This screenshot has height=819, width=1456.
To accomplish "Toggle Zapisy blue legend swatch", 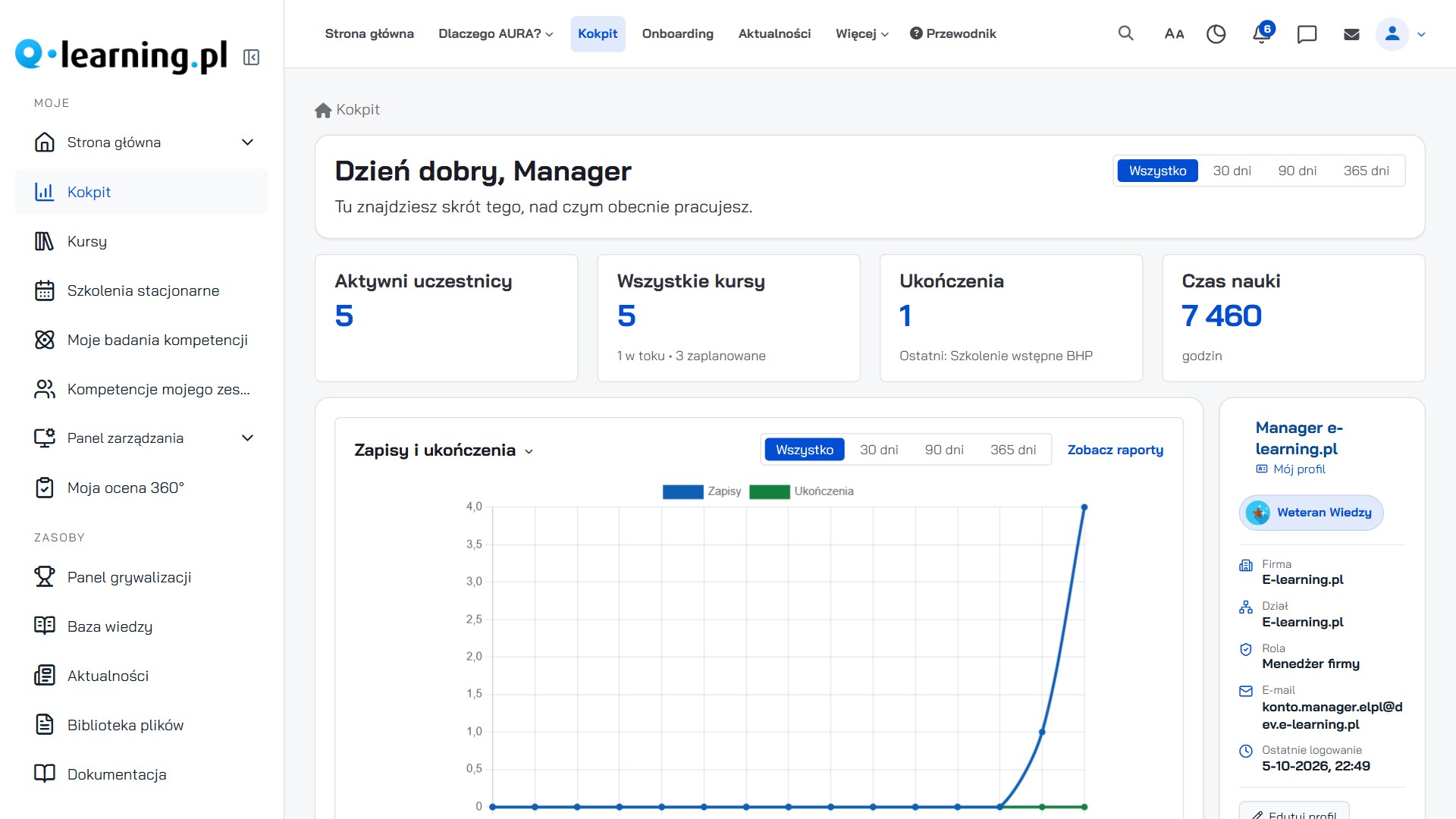I will click(x=682, y=491).
